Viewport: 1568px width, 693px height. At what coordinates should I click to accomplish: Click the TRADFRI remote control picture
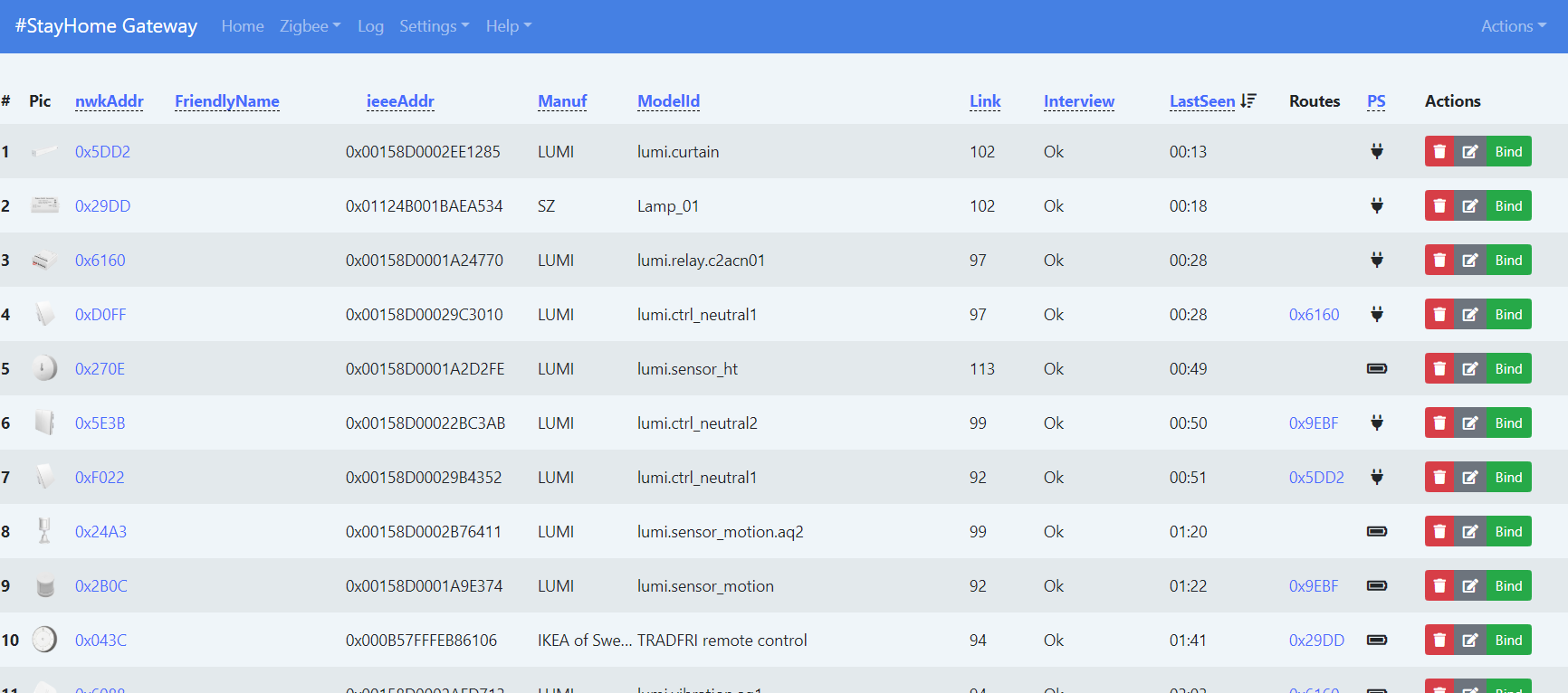click(x=44, y=640)
